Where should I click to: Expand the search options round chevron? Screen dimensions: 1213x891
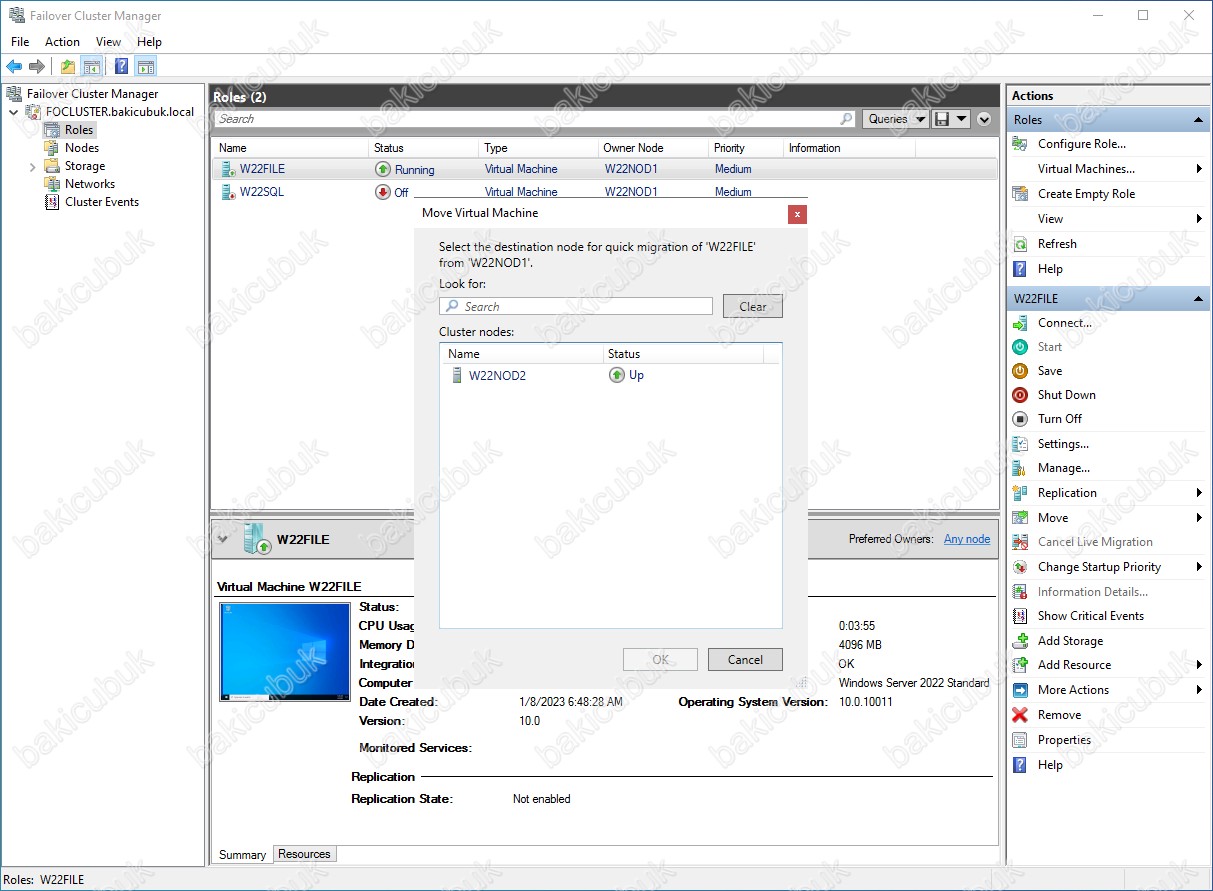(984, 119)
